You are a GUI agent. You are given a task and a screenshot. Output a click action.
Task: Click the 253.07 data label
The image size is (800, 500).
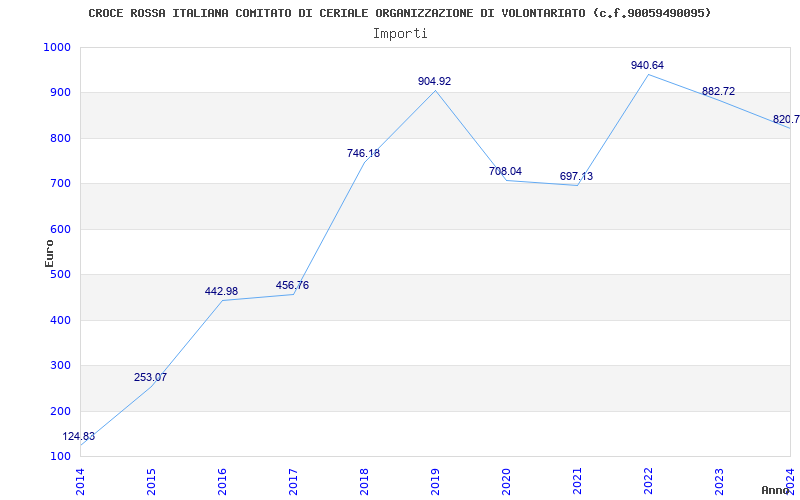(x=150, y=378)
